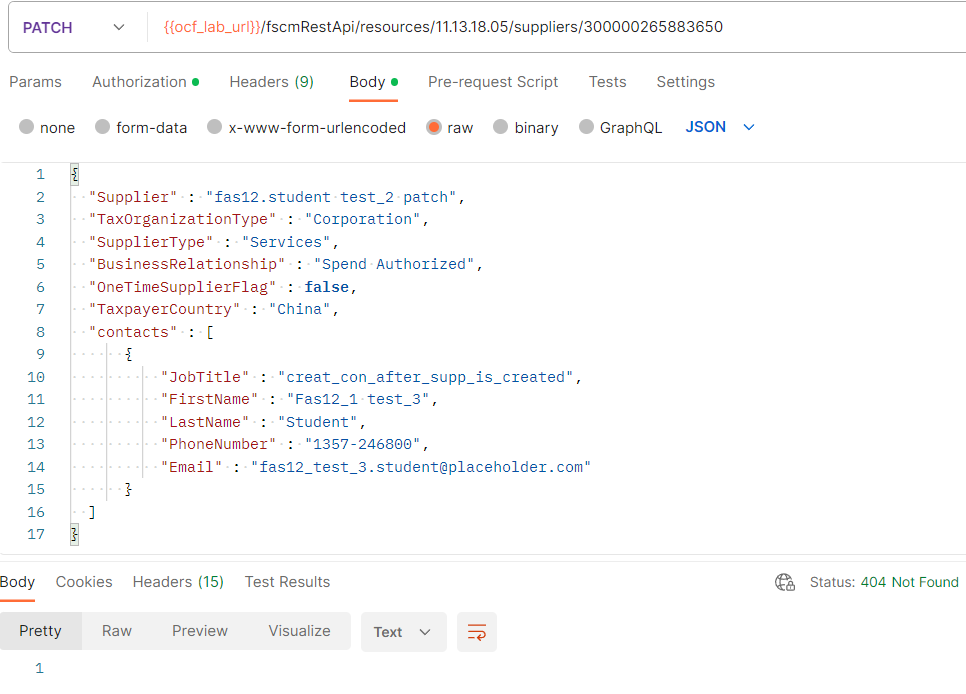
Task: Open the Pre-request Script tab
Action: (493, 82)
